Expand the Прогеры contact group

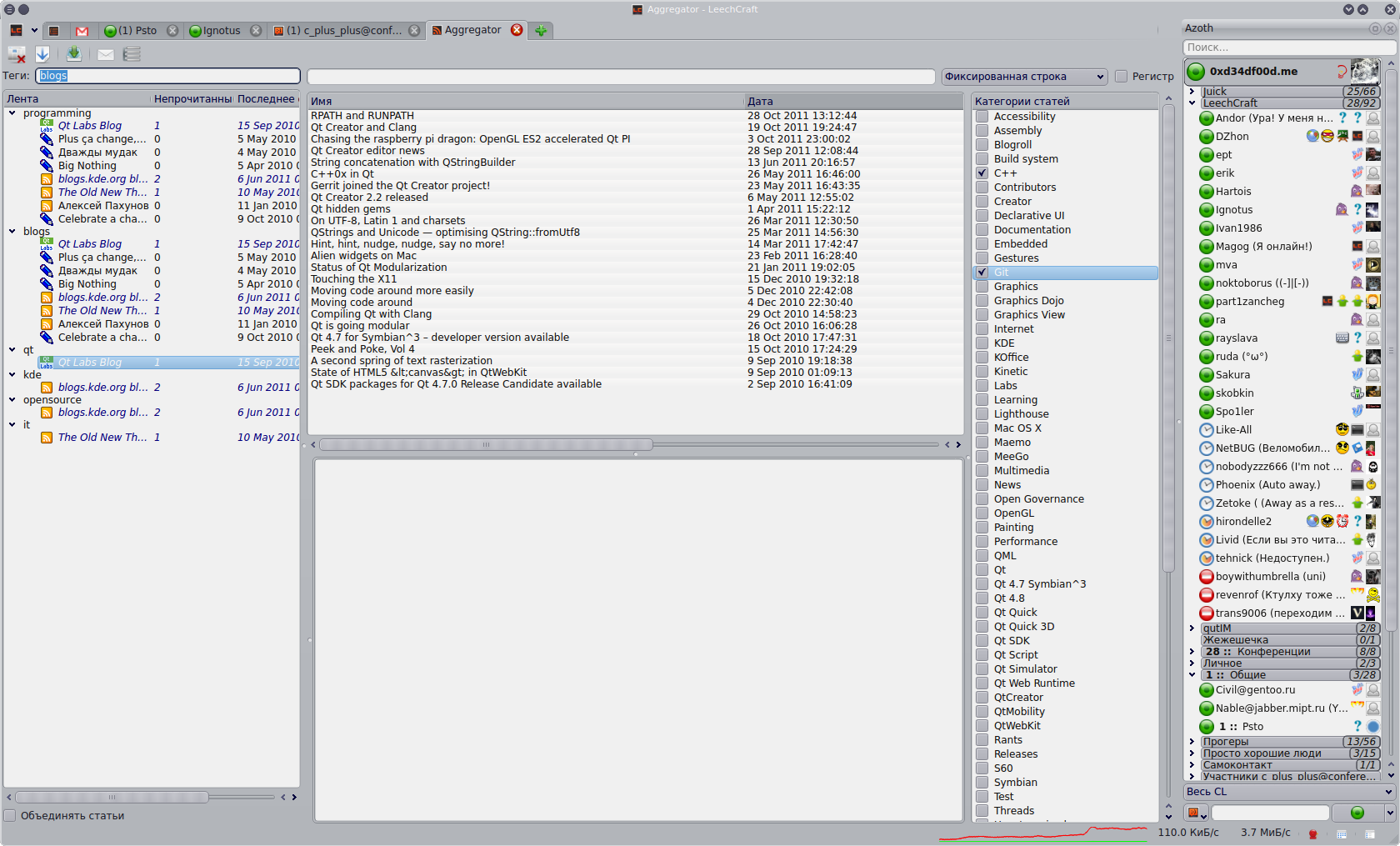point(1192,742)
